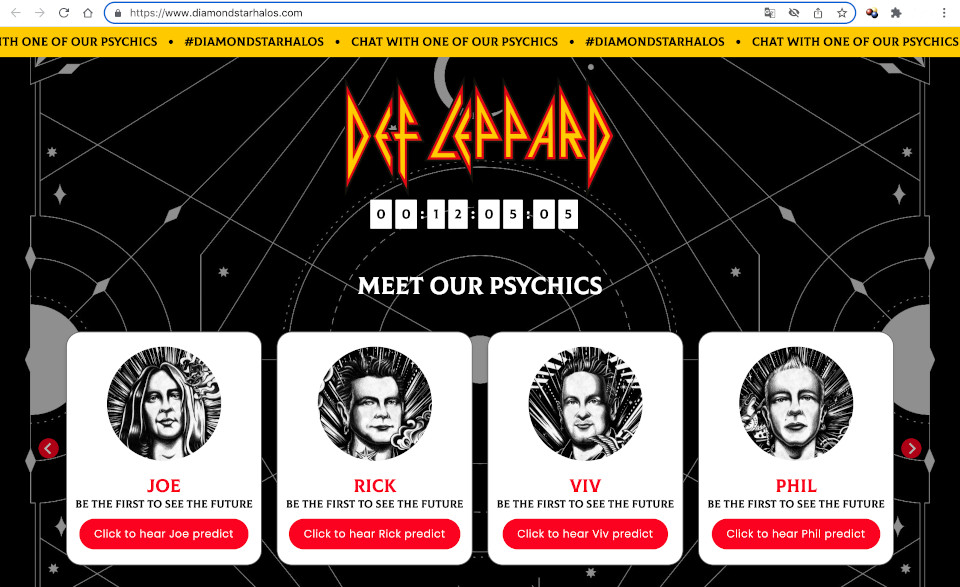Go to browser home icon
The image size is (960, 587).
tap(88, 13)
